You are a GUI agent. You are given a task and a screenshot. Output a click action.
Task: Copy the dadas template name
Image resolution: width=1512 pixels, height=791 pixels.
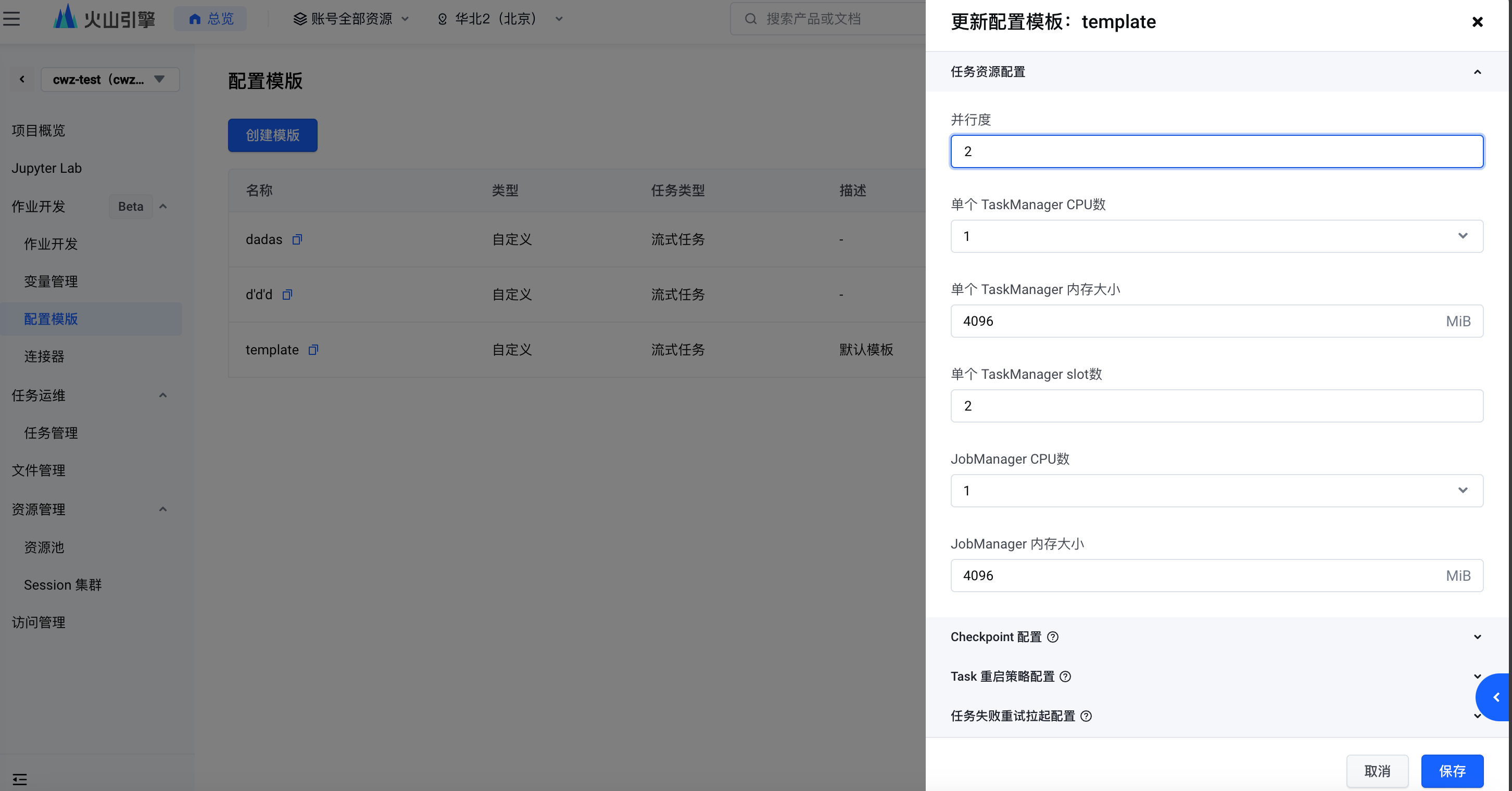[x=297, y=239]
